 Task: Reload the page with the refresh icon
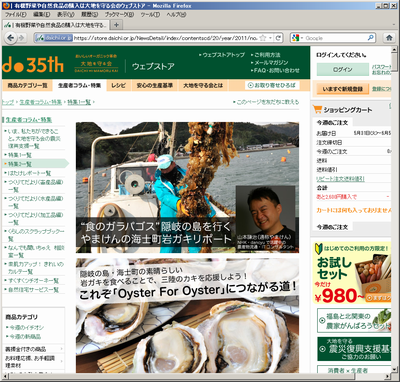pos(278,38)
